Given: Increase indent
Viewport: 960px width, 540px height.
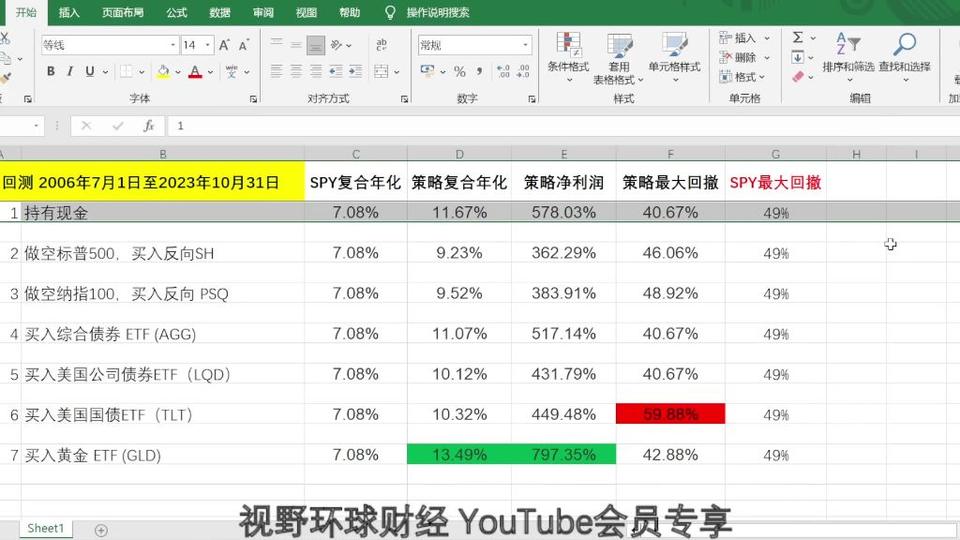Looking at the screenshot, I should tap(355, 72).
